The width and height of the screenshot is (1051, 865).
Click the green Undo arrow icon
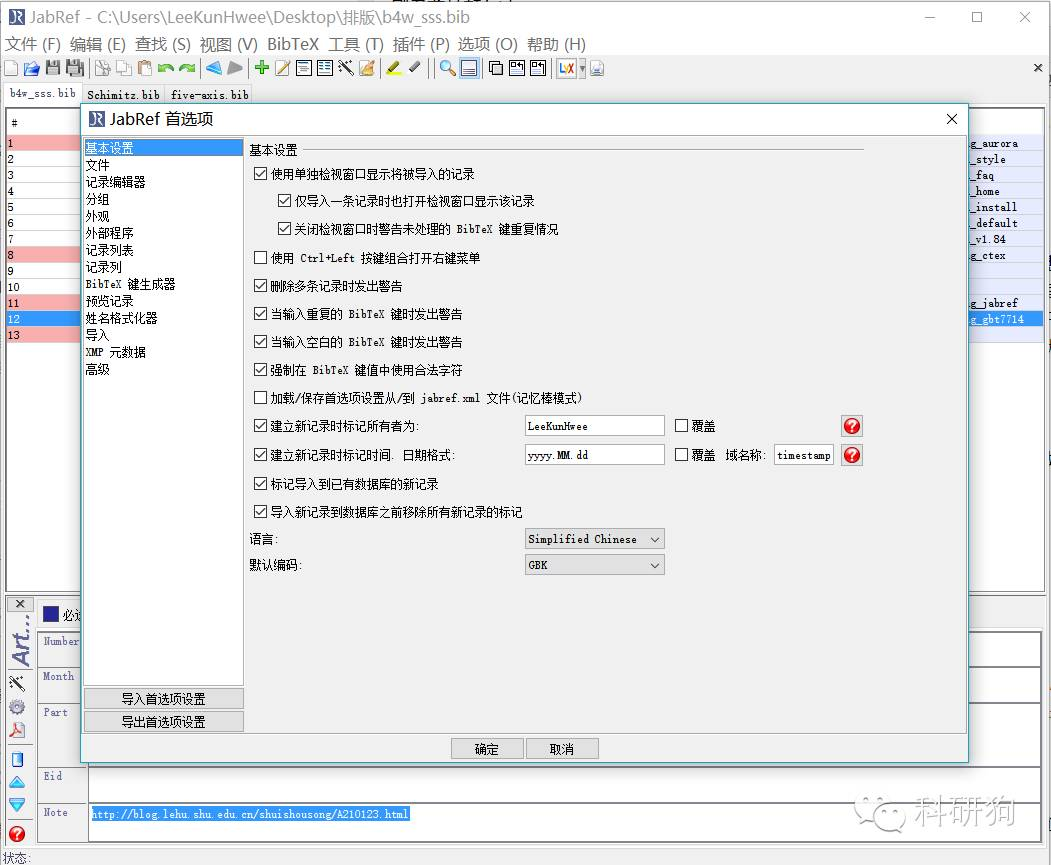(x=166, y=68)
